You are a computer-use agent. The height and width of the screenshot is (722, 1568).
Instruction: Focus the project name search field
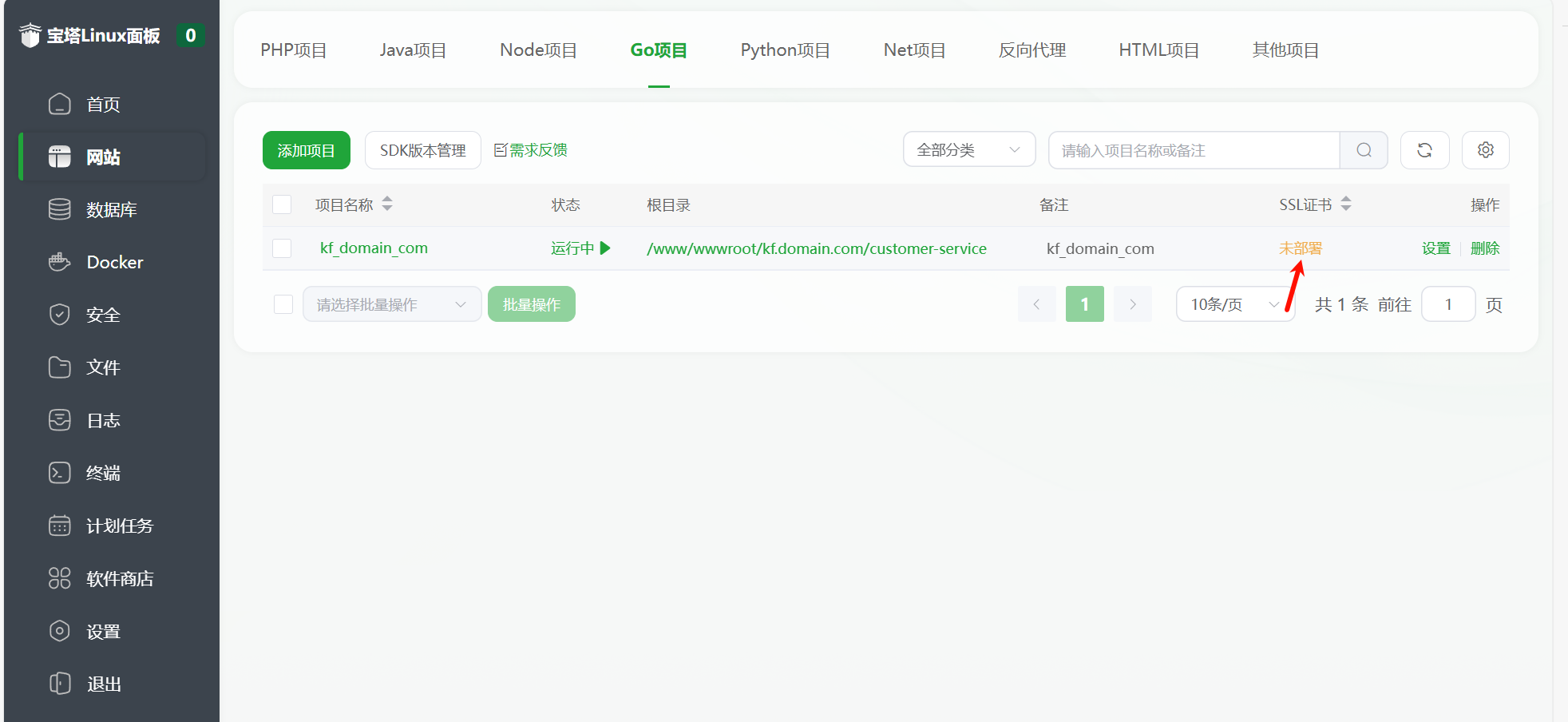tap(1194, 150)
